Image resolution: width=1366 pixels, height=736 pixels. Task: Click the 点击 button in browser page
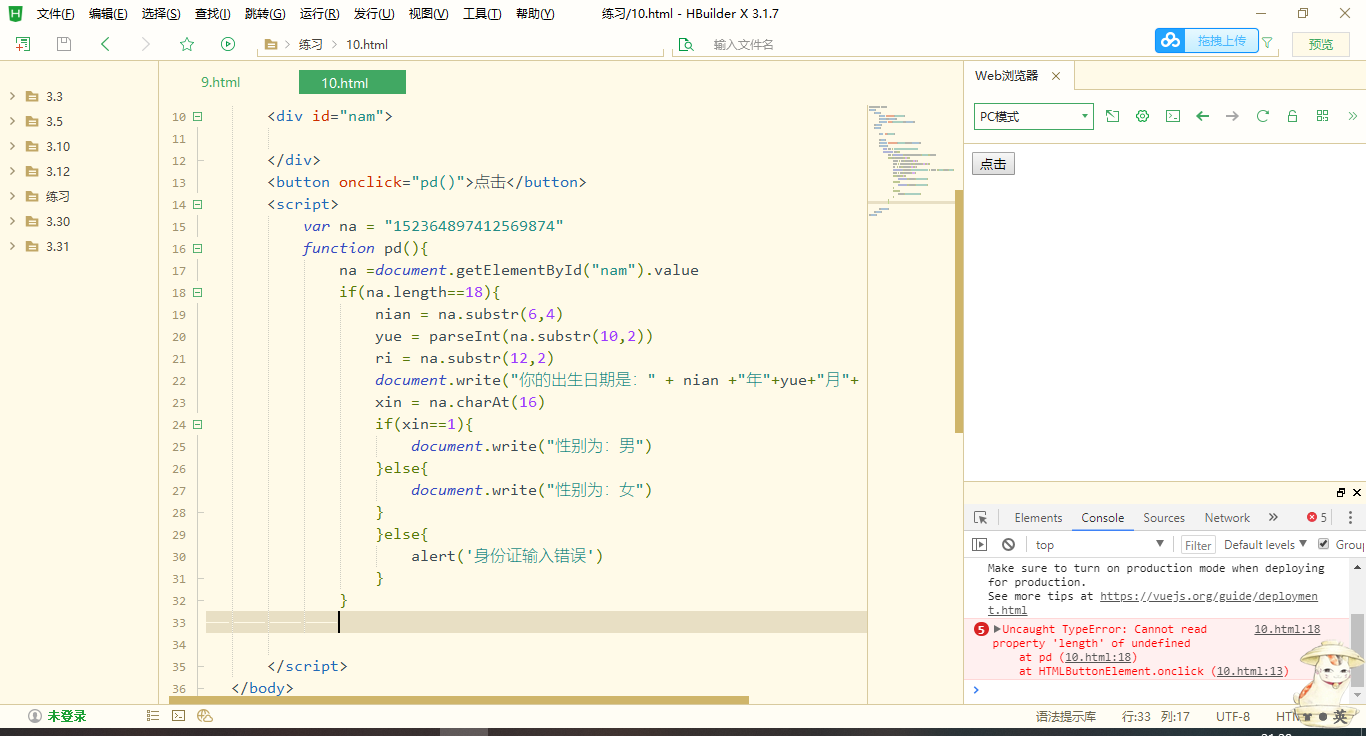(x=993, y=164)
